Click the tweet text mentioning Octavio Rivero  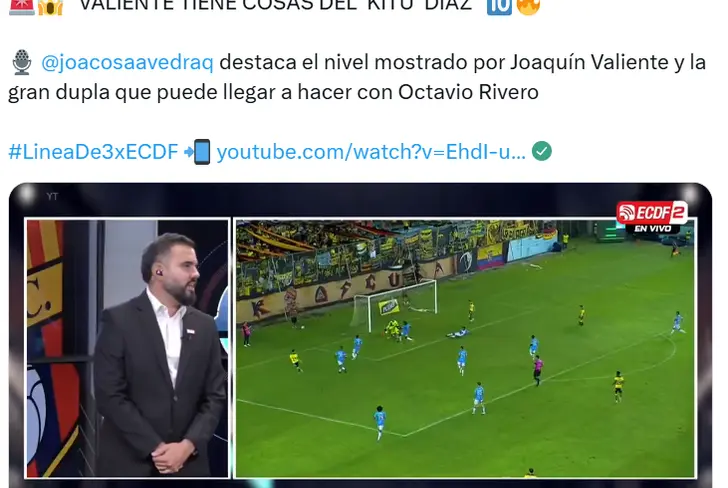(357, 77)
